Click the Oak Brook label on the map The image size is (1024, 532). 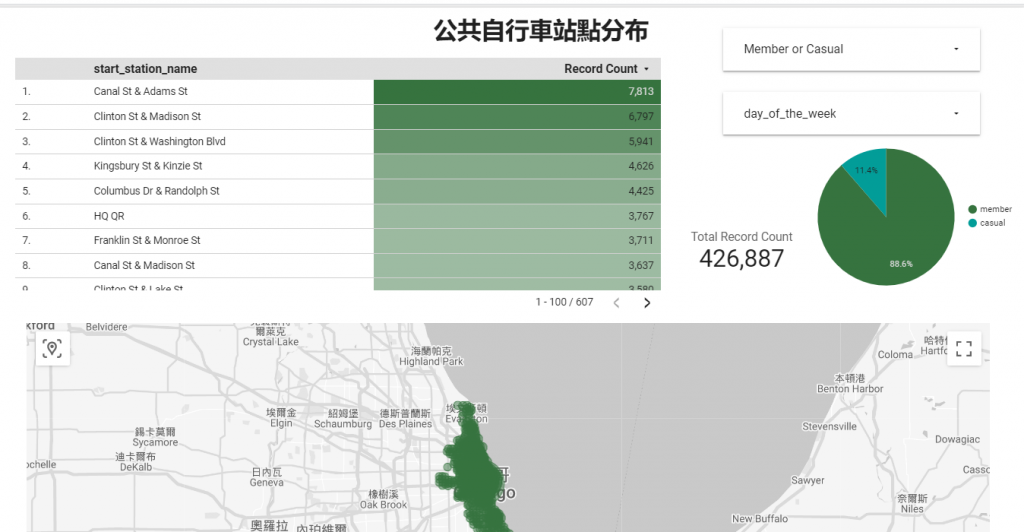pos(383,505)
